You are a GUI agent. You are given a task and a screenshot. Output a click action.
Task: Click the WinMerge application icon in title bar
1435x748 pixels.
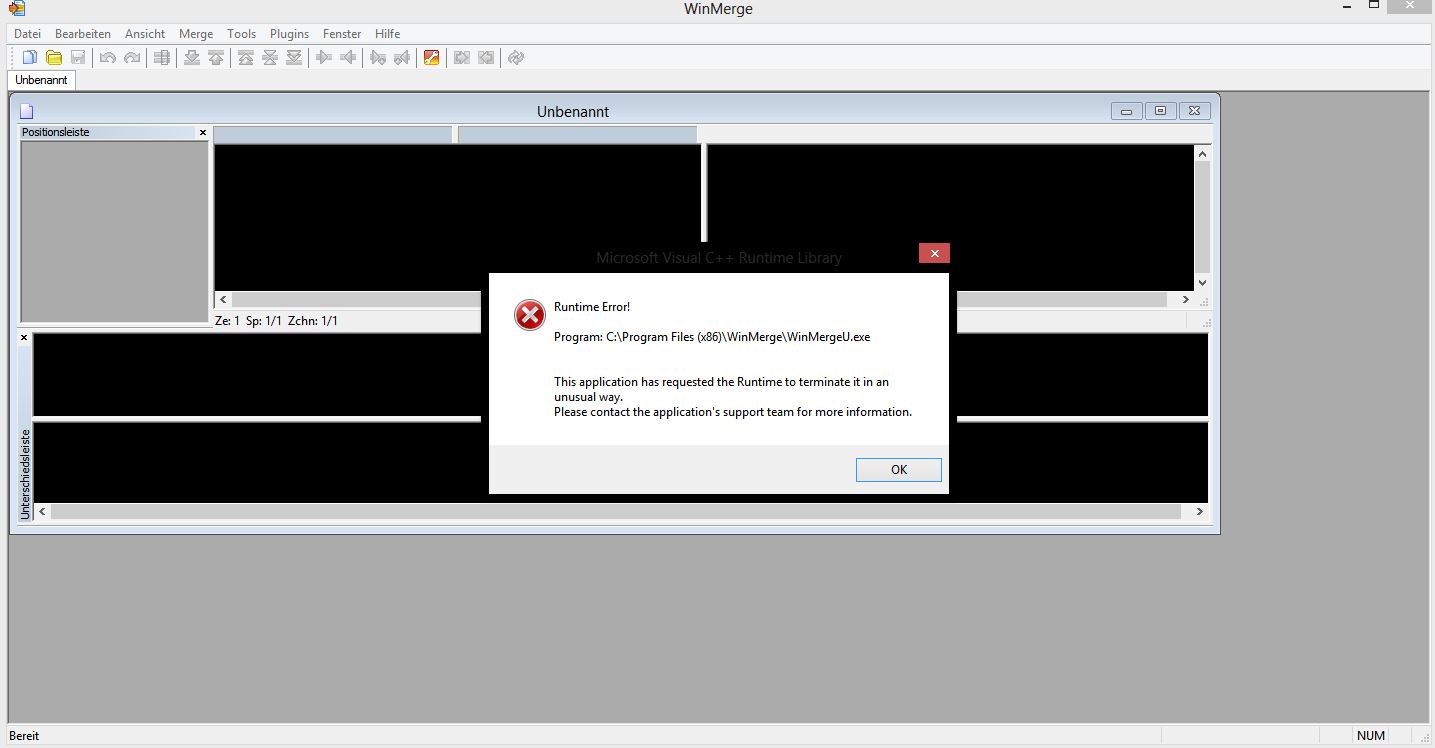16,9
